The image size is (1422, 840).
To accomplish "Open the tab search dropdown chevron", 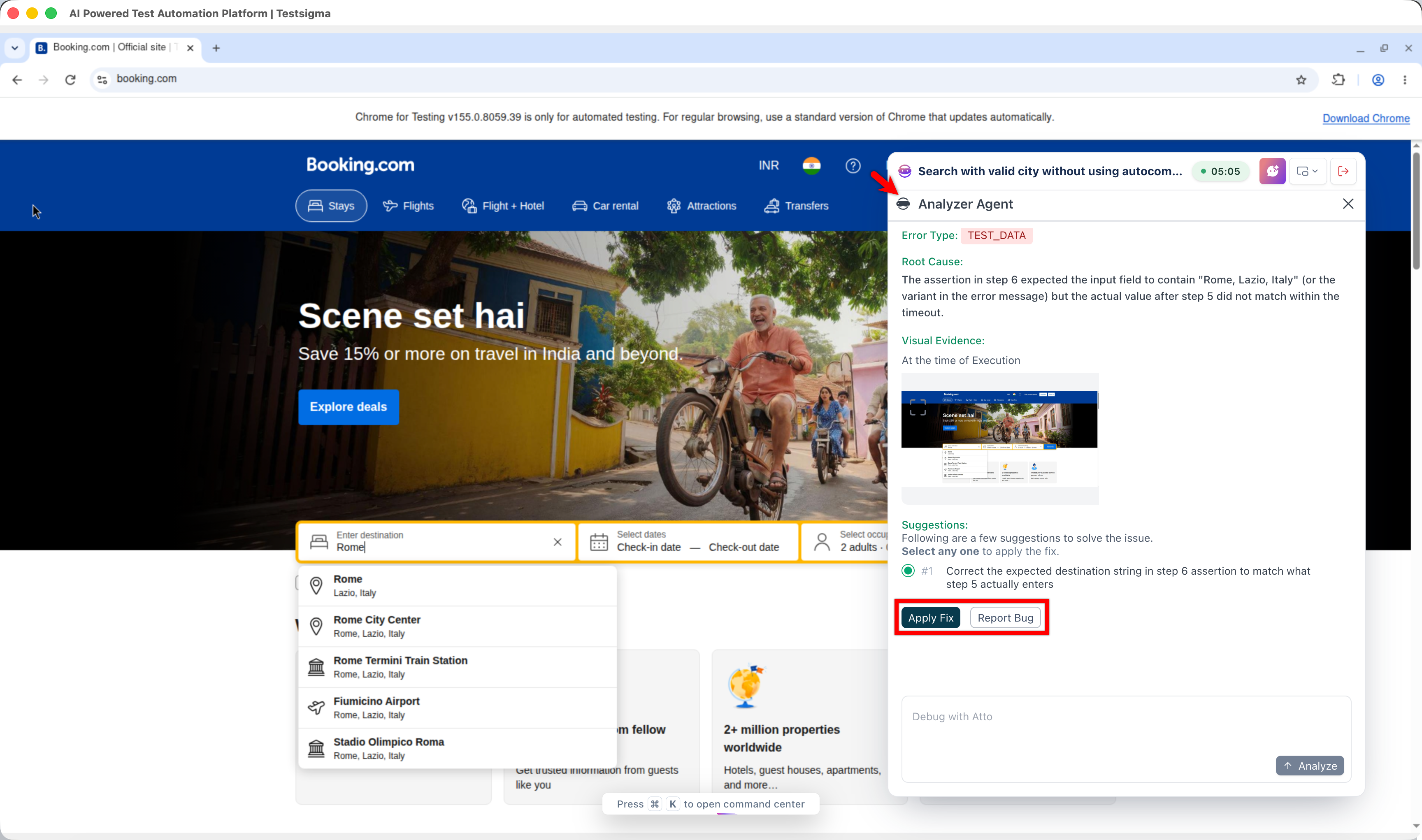I will coord(15,48).
